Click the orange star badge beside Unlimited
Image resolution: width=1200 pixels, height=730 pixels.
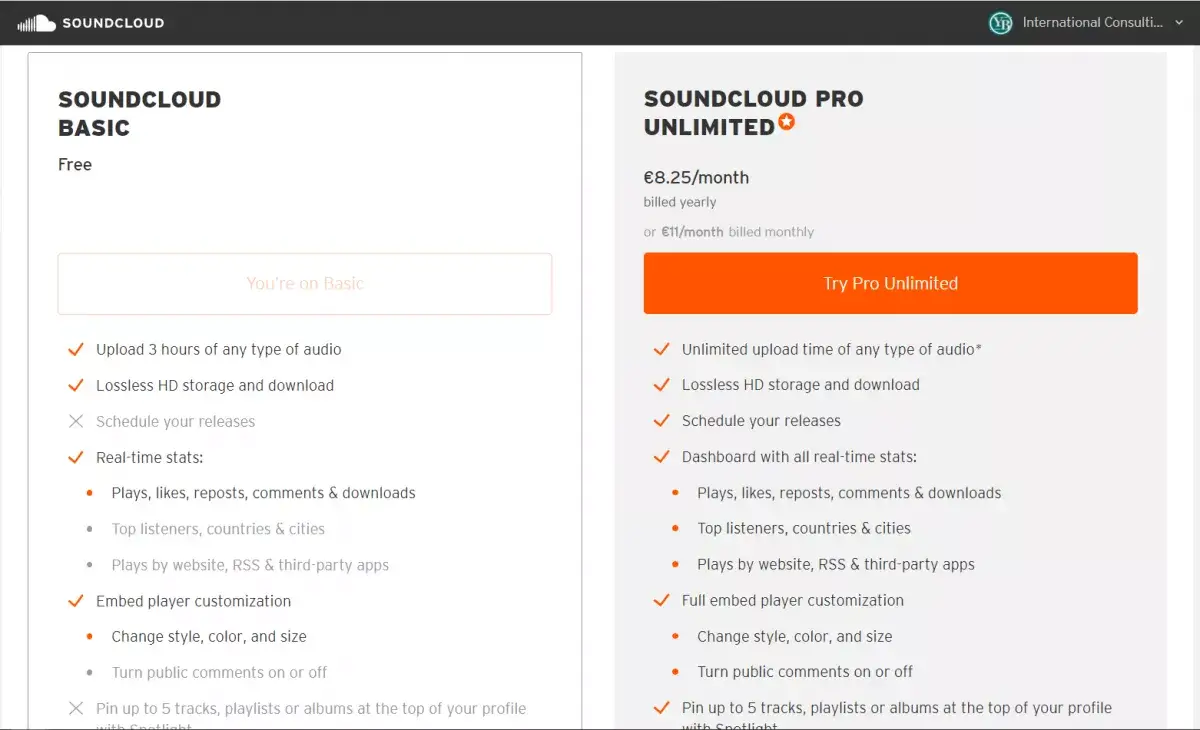[787, 122]
